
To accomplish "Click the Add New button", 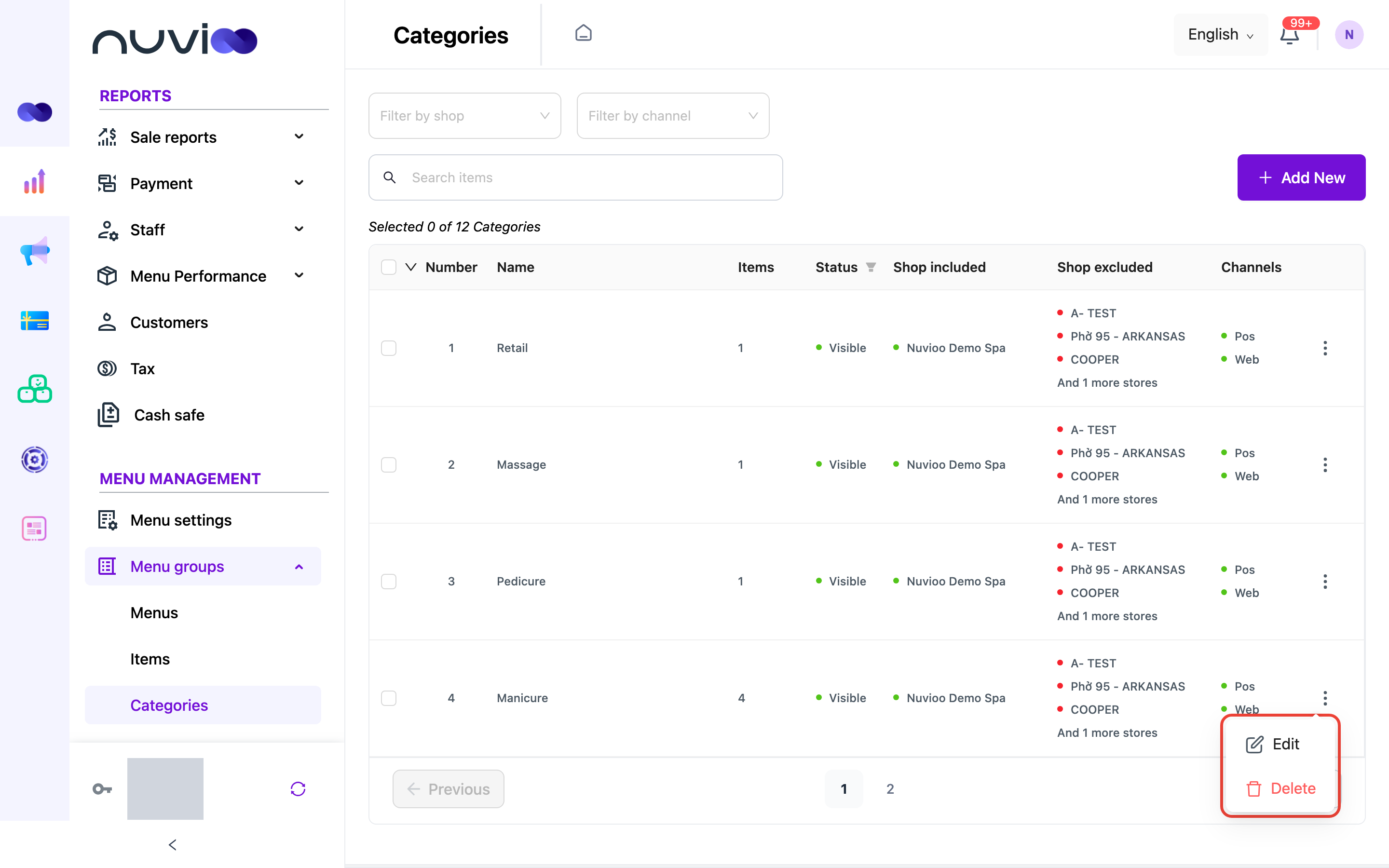I will tap(1301, 177).
